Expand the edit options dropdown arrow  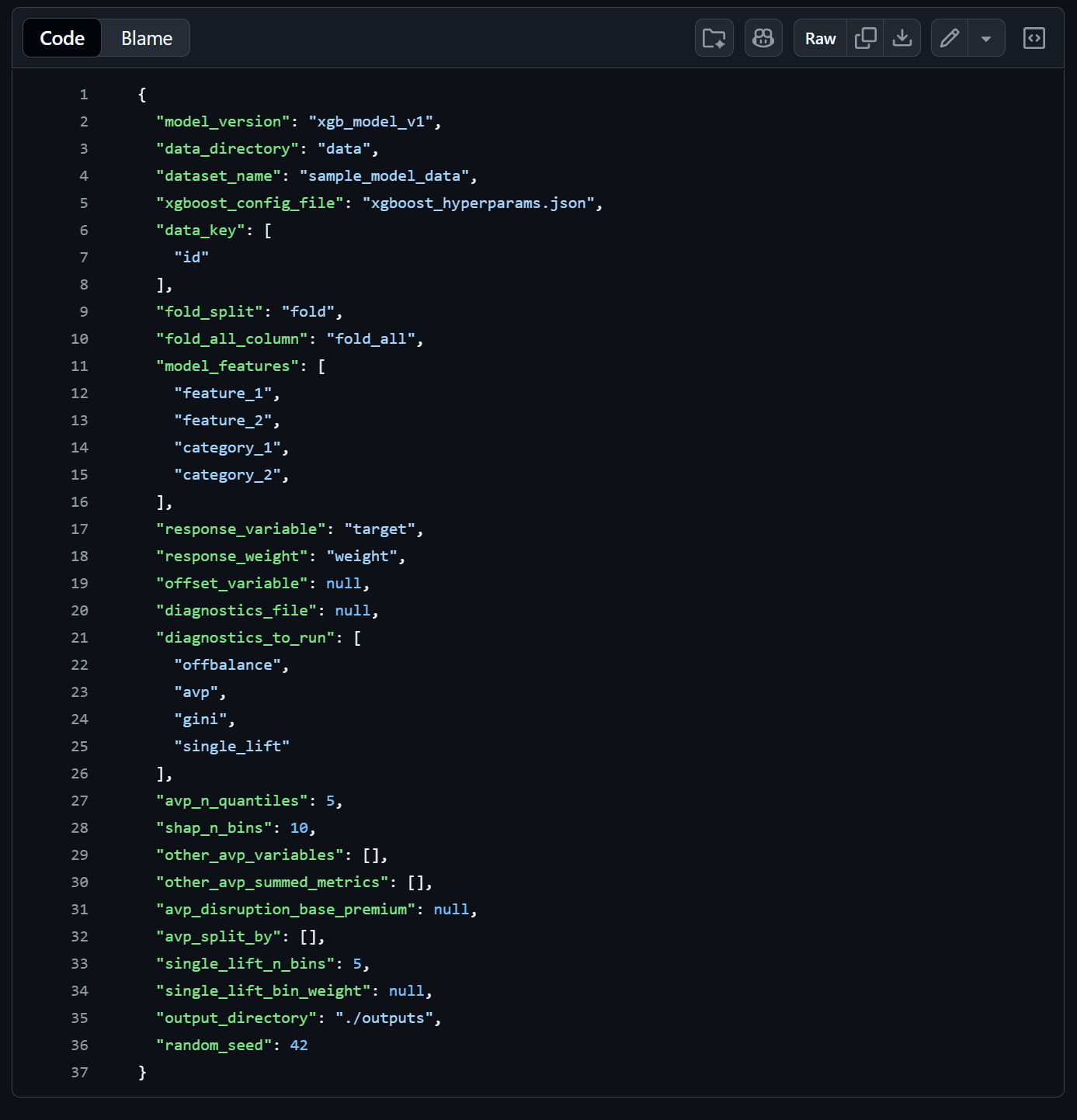tap(986, 37)
